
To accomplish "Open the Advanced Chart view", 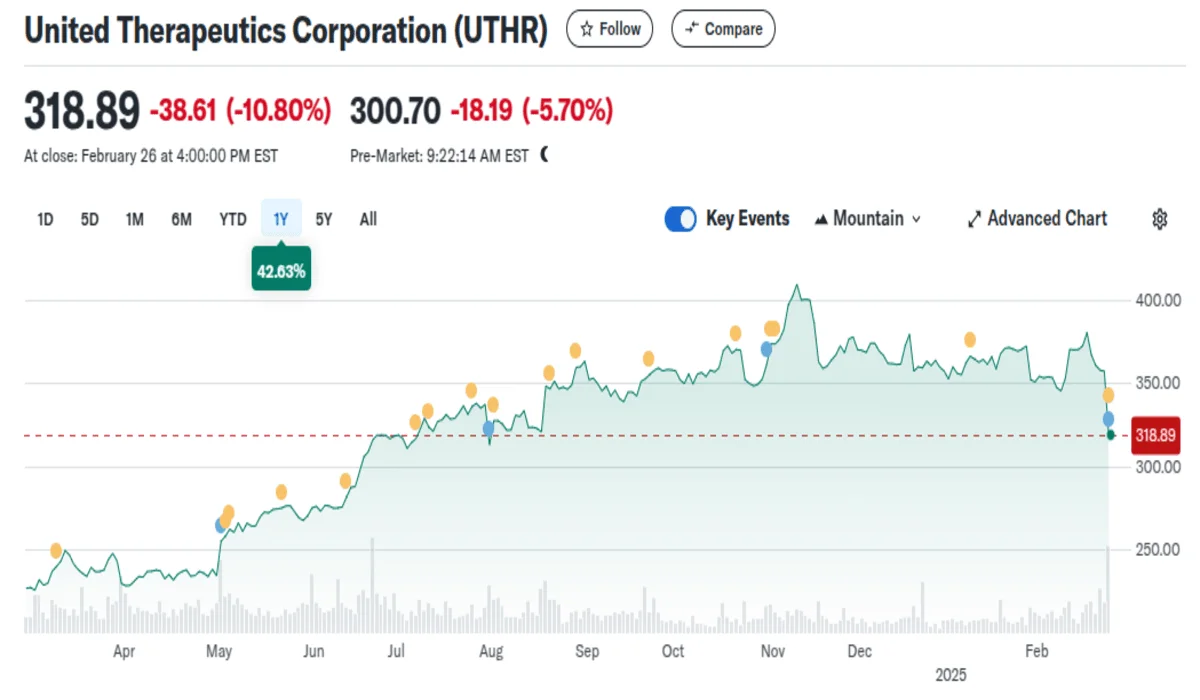I will [1037, 219].
